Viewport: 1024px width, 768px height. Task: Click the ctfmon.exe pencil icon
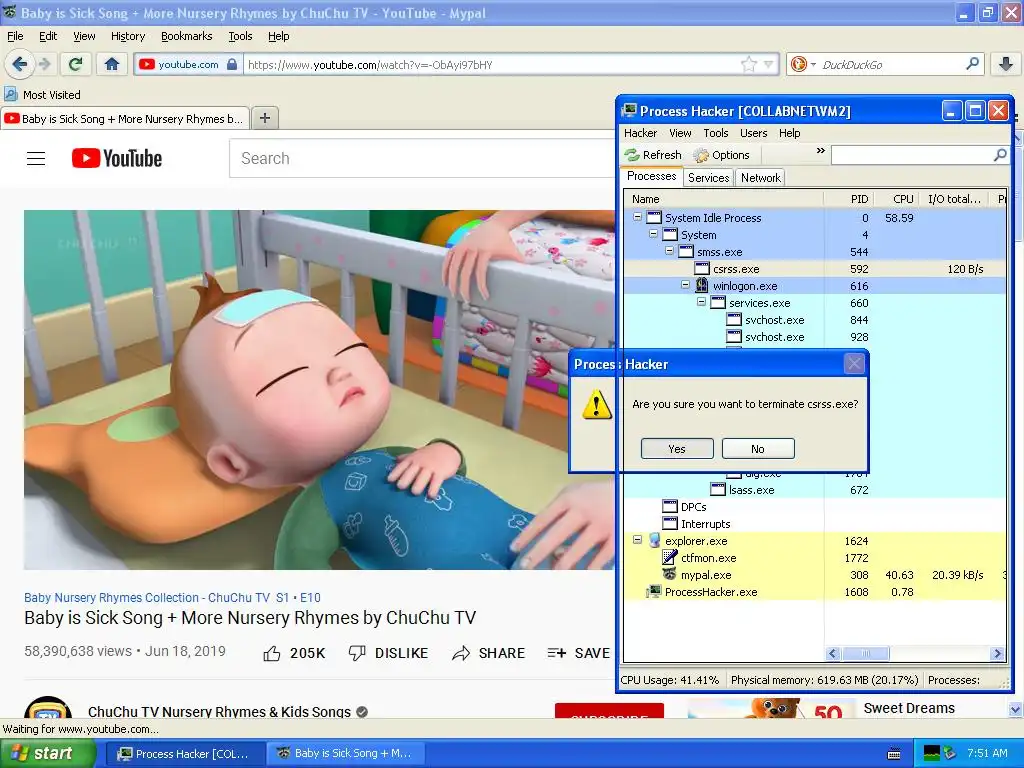669,557
